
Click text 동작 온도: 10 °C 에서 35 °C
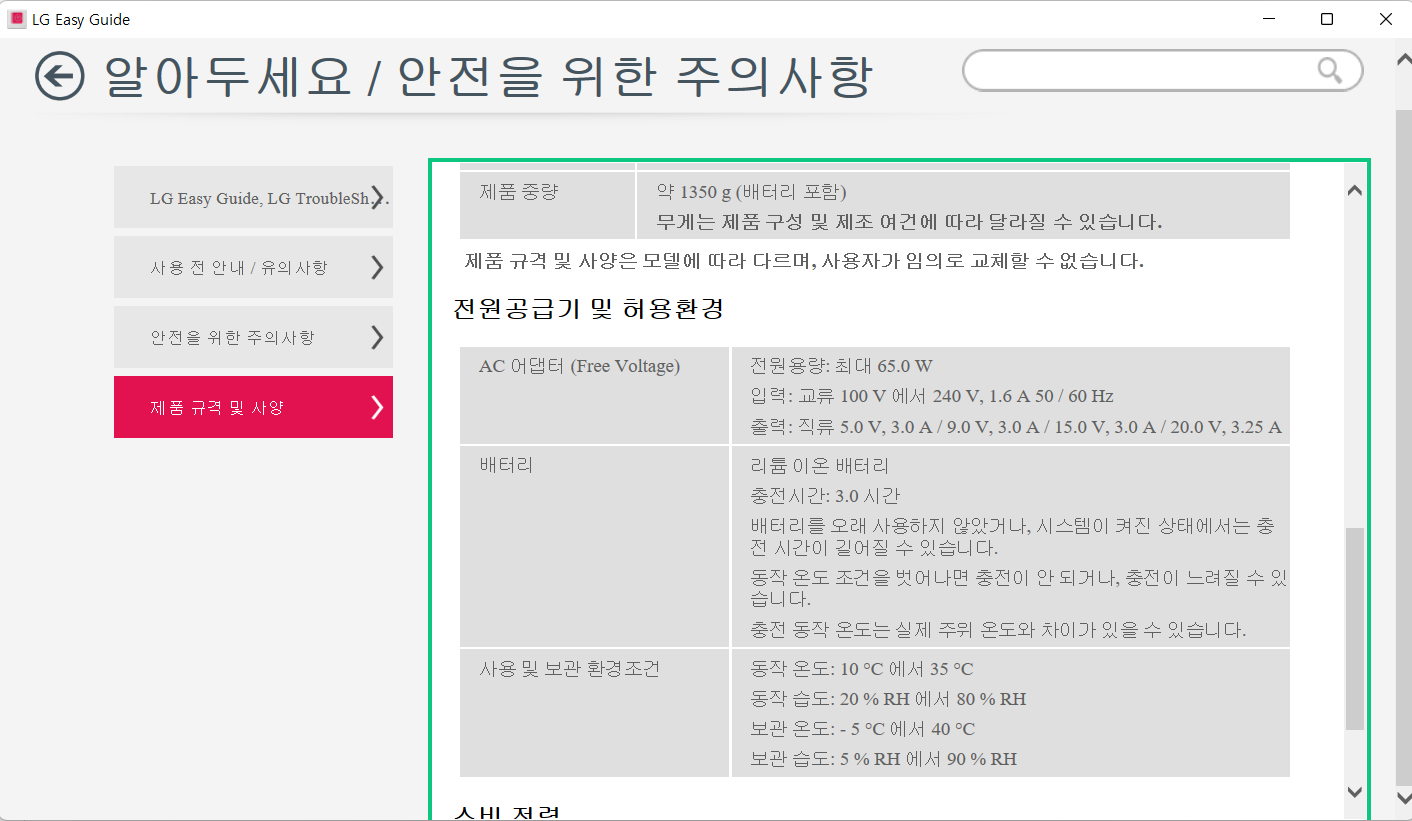[861, 669]
